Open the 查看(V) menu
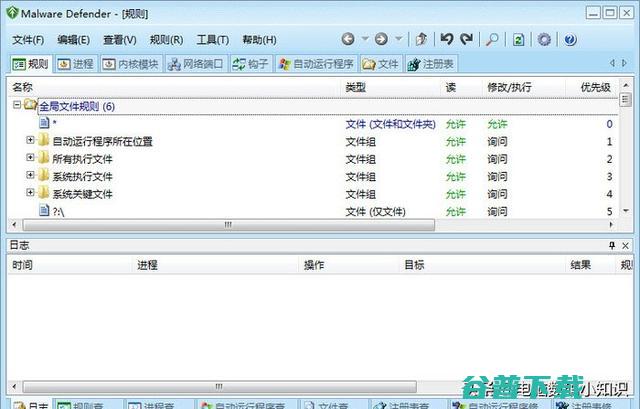The width and height of the screenshot is (640, 409). click(x=120, y=40)
